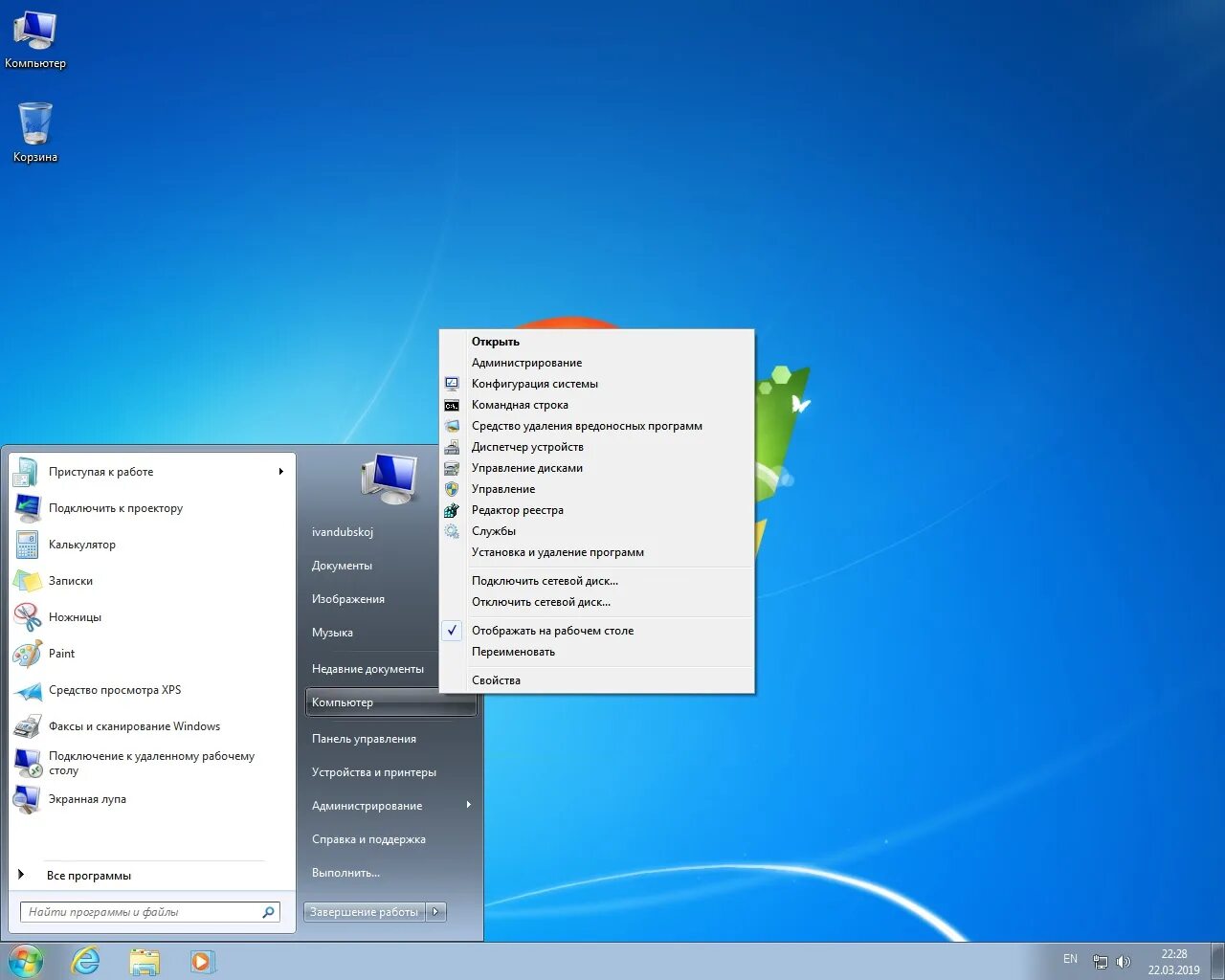Open Панель управления
Viewport: 1225px width, 980px height.
[364, 739]
